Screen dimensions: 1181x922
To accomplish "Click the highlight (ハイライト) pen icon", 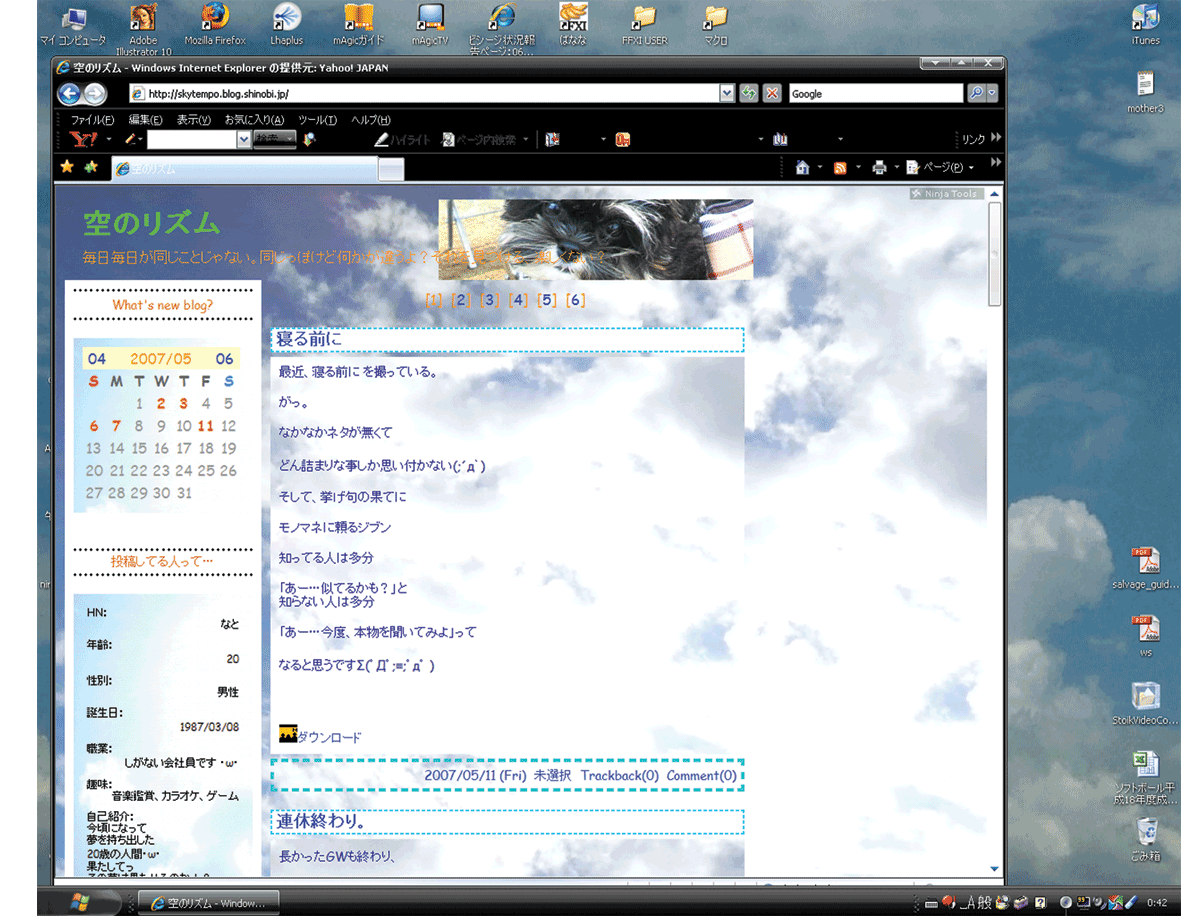I will 381,139.
